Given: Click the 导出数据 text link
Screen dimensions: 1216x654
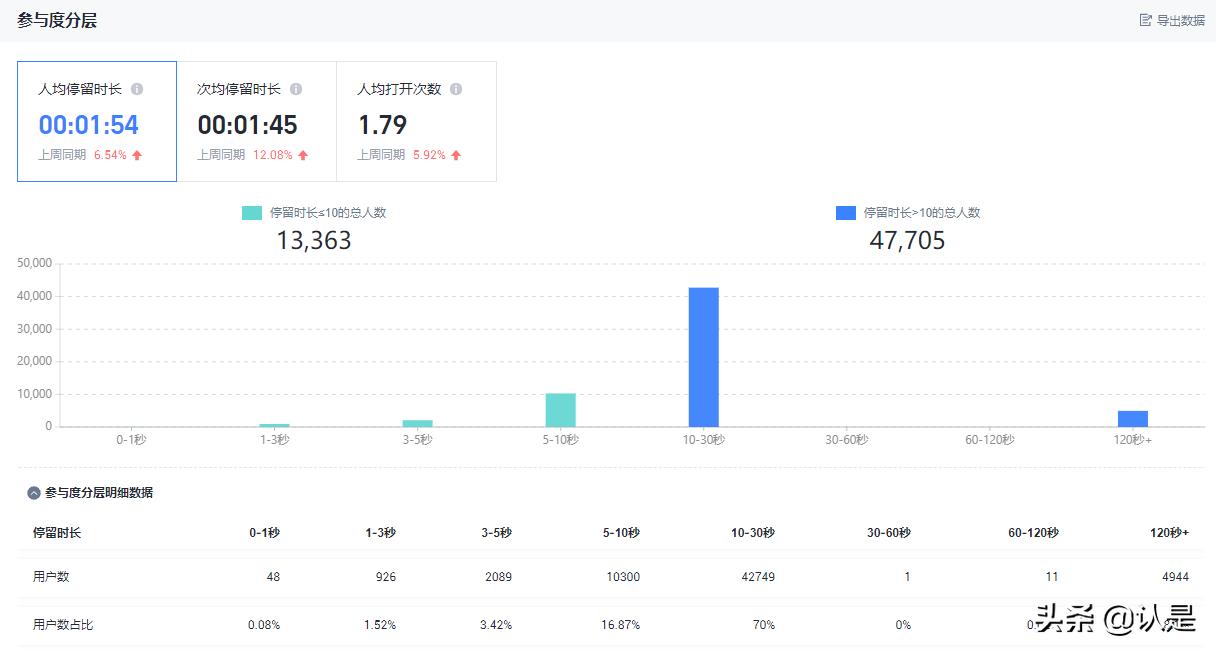Looking at the screenshot, I should [x=1180, y=20].
